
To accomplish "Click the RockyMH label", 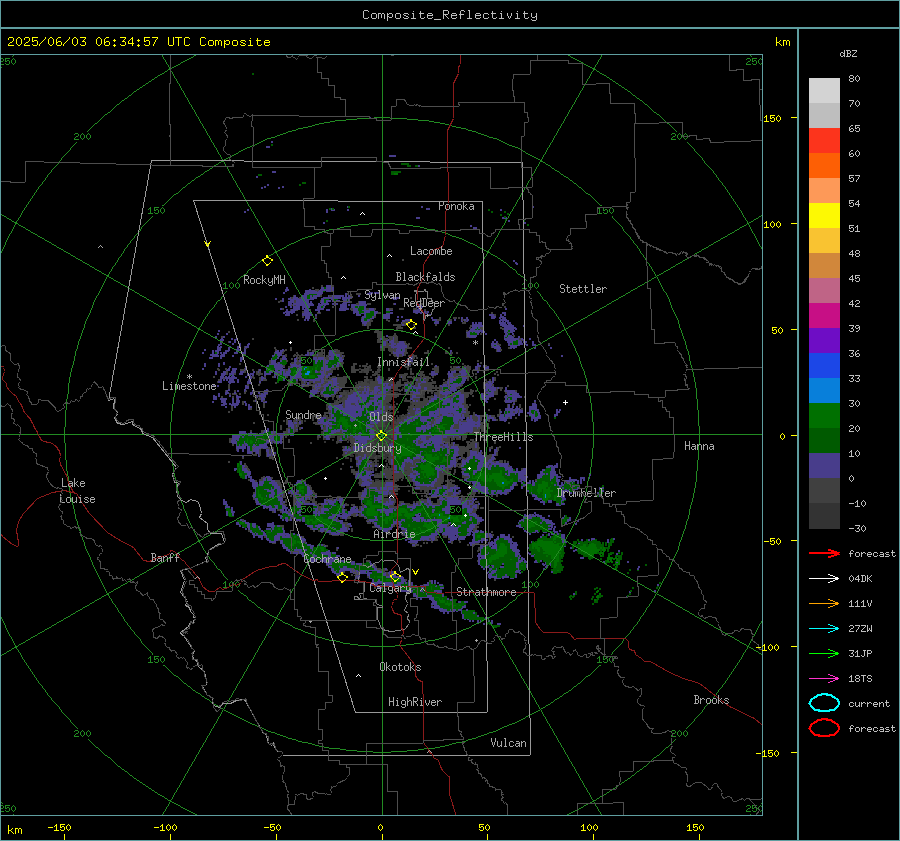I will pyautogui.click(x=264, y=280).
